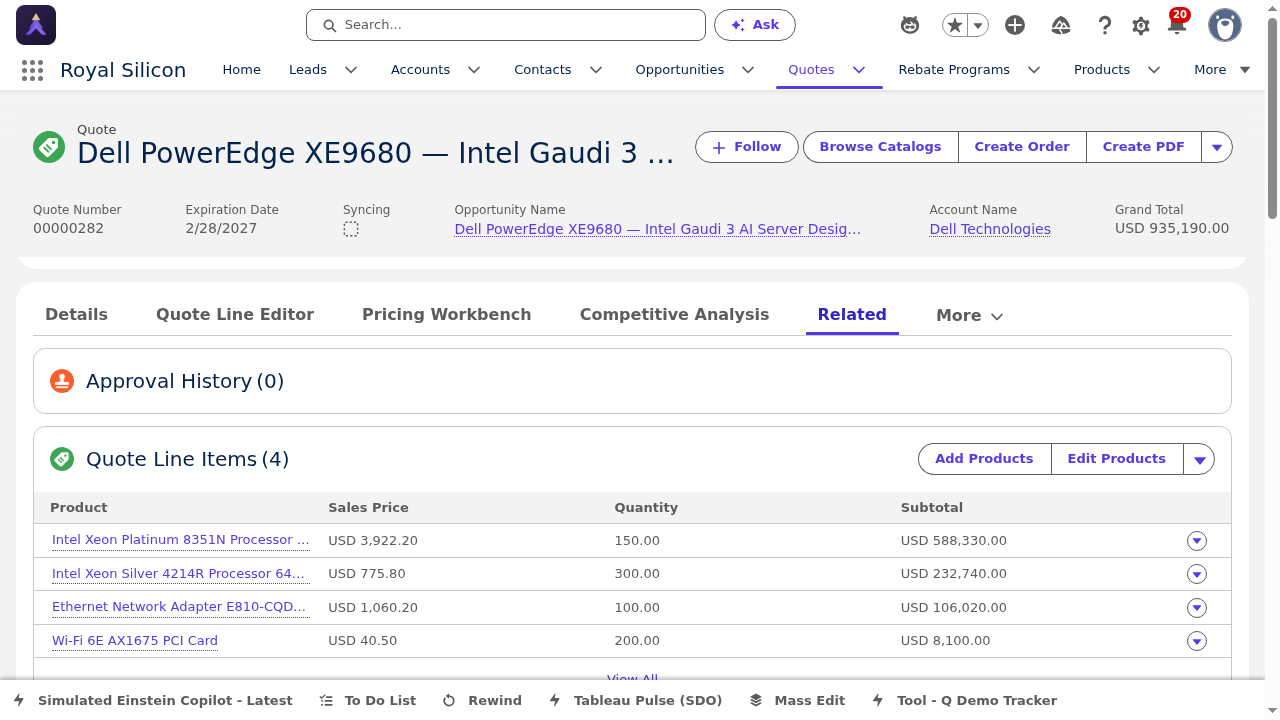The height and width of the screenshot is (720, 1280).
Task: Click the Quote Line Items (4) heading
Action: [187, 459]
